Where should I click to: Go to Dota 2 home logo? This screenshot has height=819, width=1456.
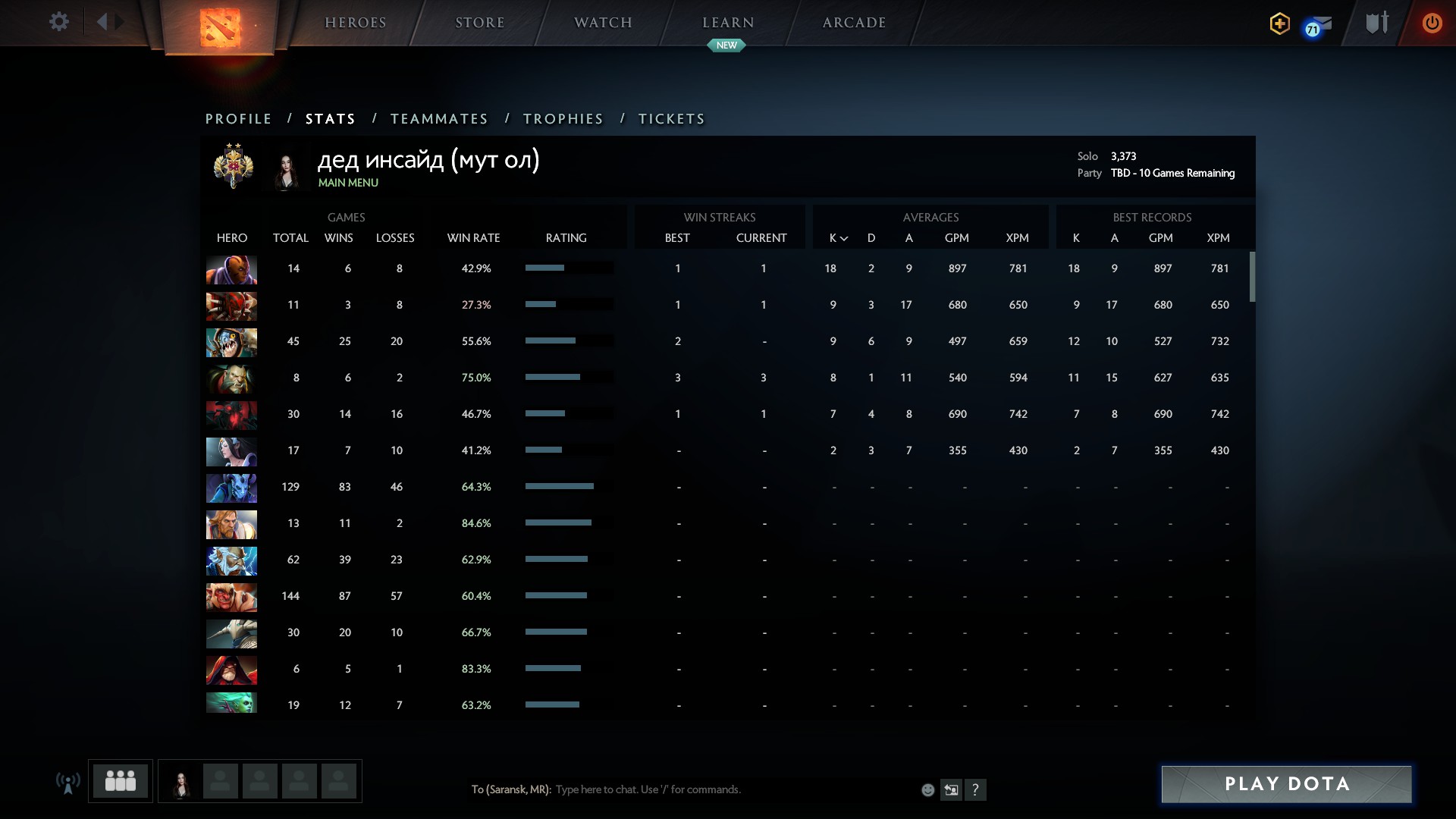220,27
